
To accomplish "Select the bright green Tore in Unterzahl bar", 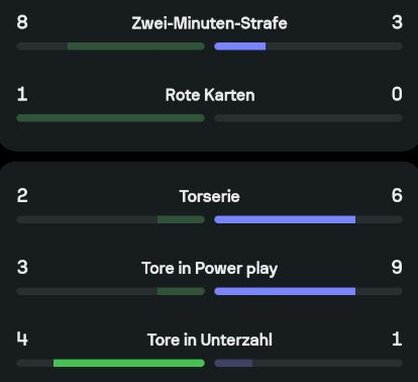I will click(129, 363).
